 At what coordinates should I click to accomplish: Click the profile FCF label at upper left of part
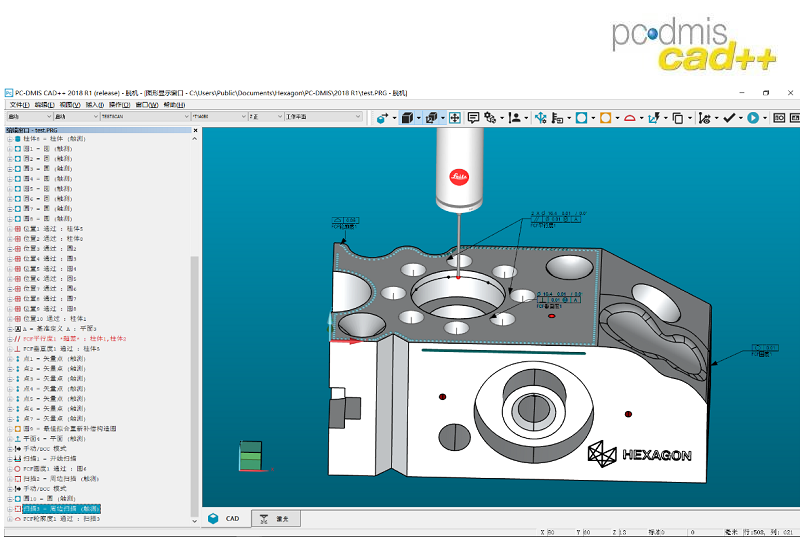pyautogui.click(x=345, y=223)
